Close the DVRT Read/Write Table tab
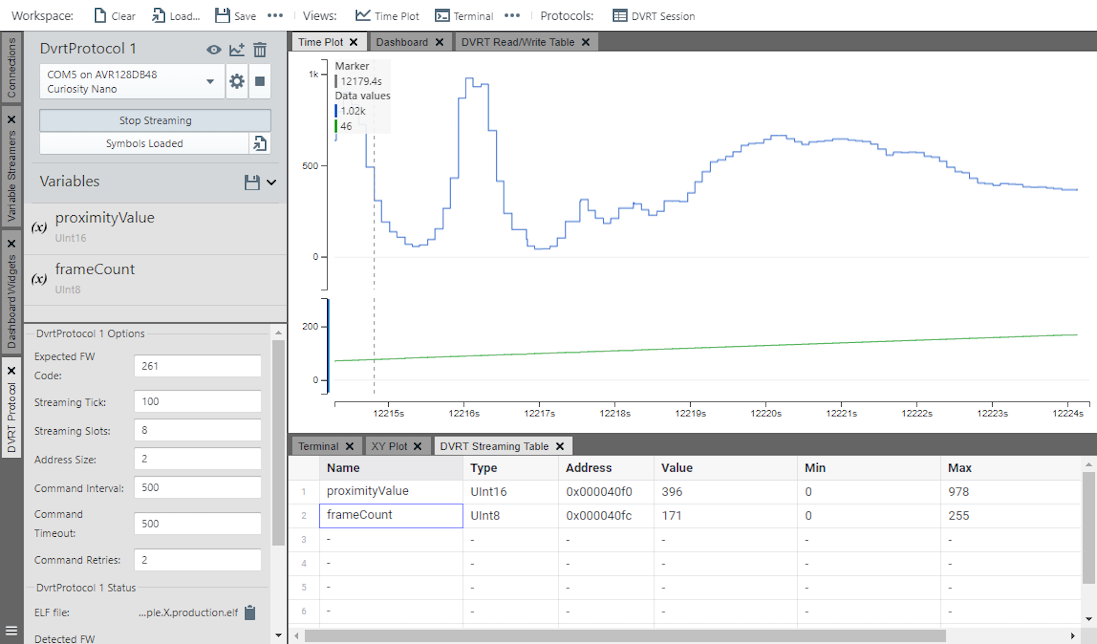The width and height of the screenshot is (1097, 644). tap(586, 42)
